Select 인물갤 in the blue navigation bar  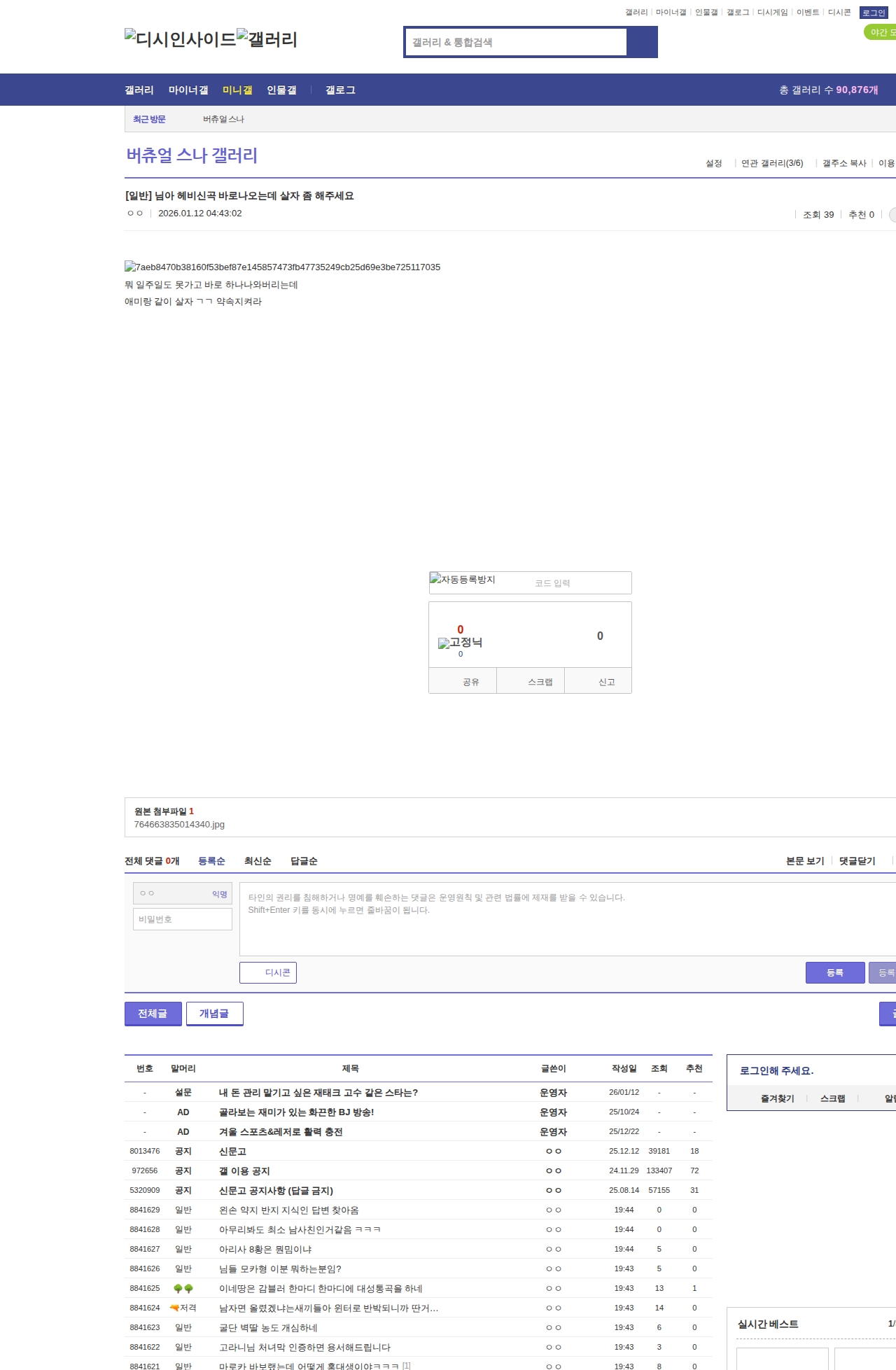click(x=281, y=90)
